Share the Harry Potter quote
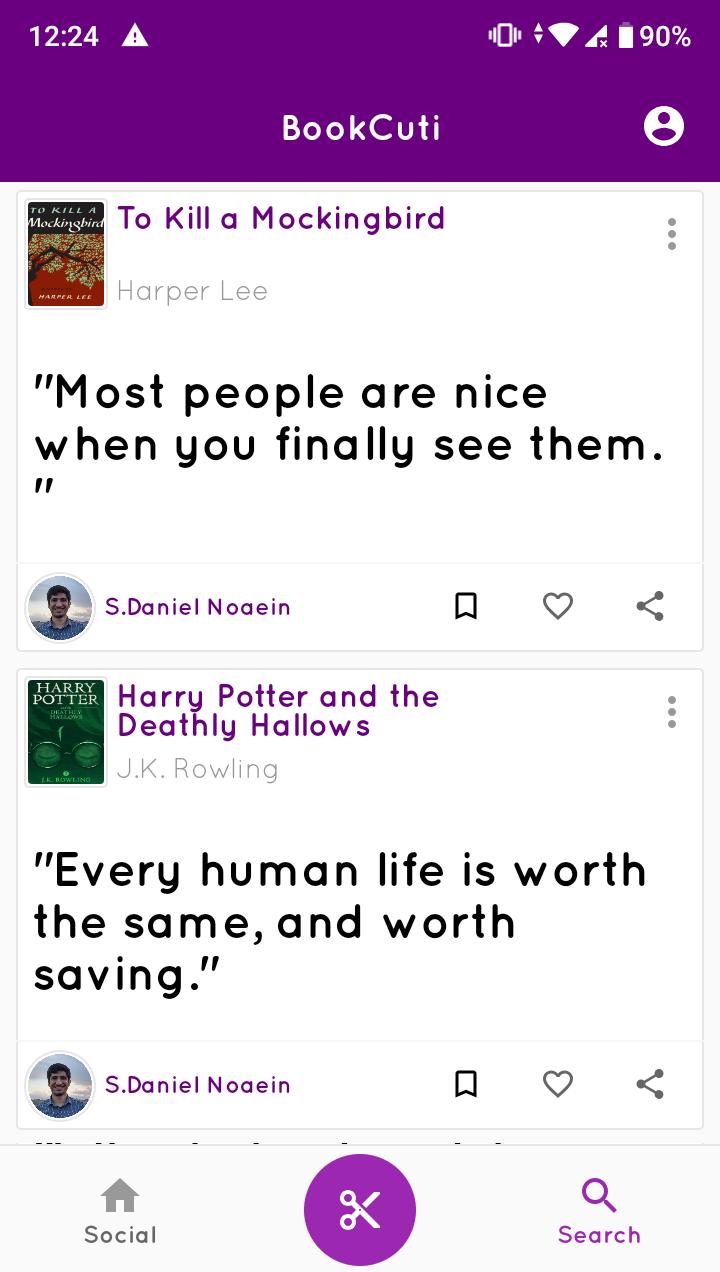The width and height of the screenshot is (720, 1272). (650, 1084)
